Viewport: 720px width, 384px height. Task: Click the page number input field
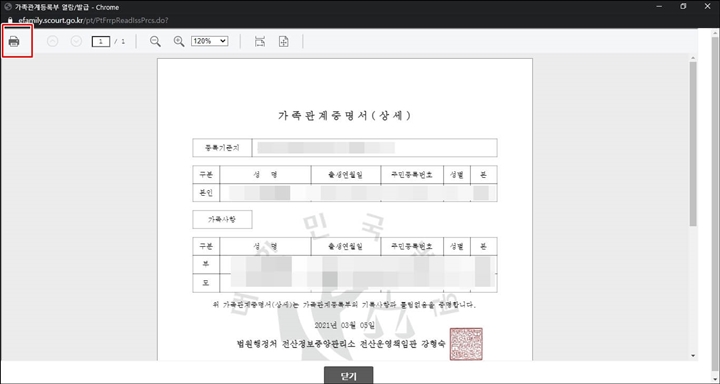pyautogui.click(x=101, y=41)
